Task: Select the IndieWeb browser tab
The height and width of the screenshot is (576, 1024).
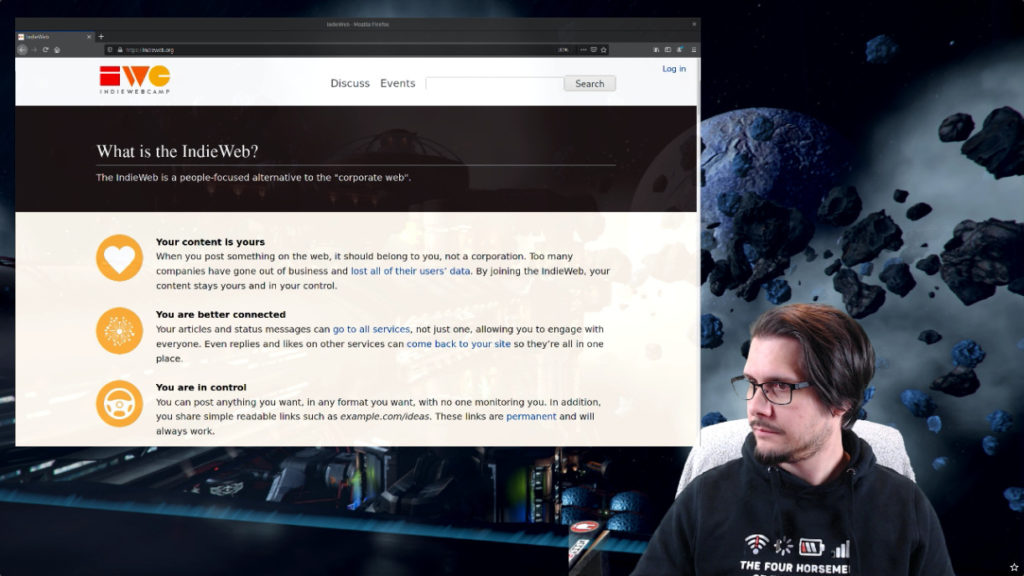Action: coord(55,37)
